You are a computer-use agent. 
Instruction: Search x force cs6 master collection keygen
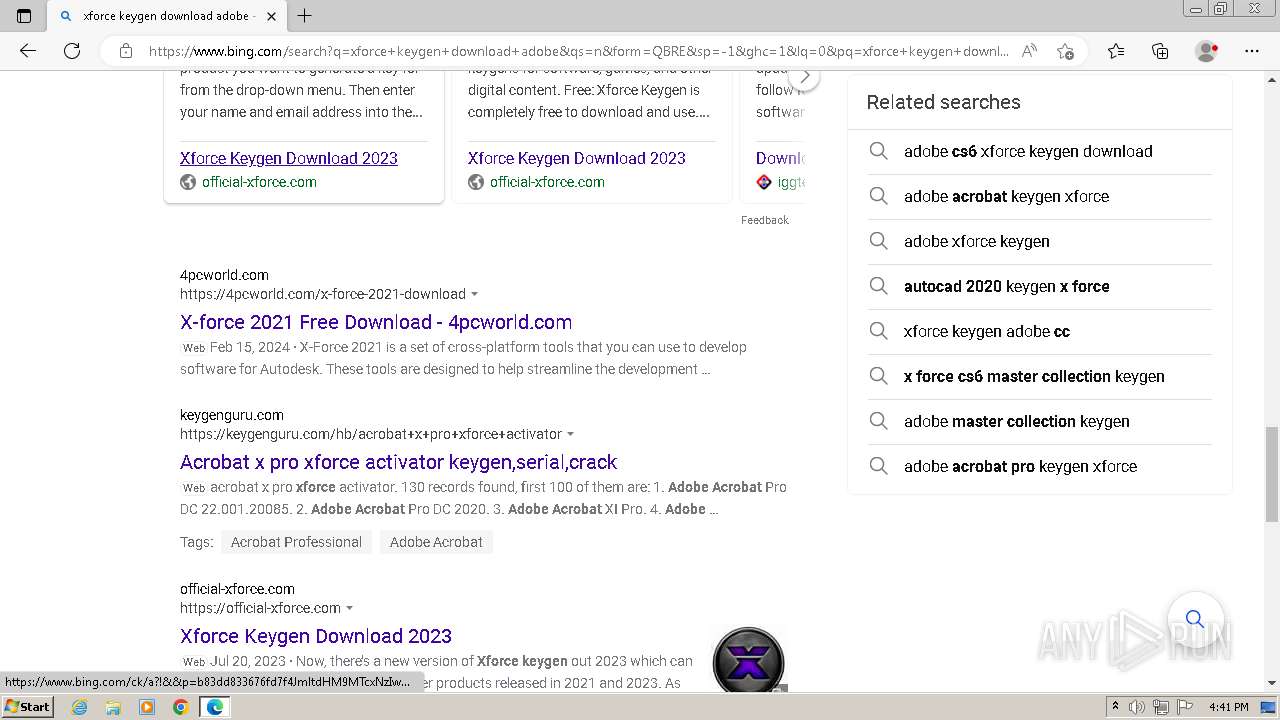(x=1040, y=376)
